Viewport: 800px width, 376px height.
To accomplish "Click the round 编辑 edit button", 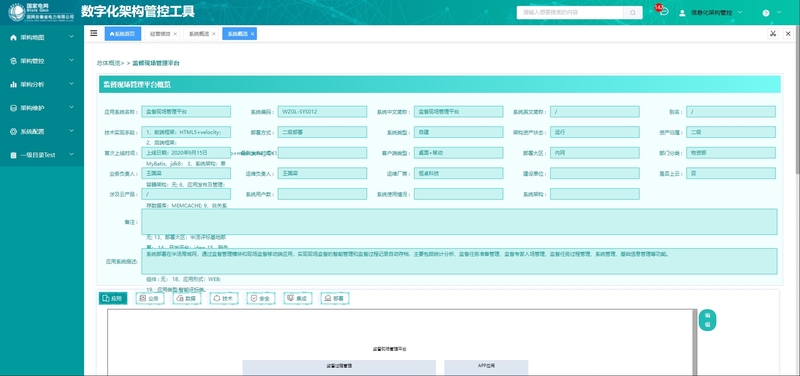I will [x=707, y=320].
